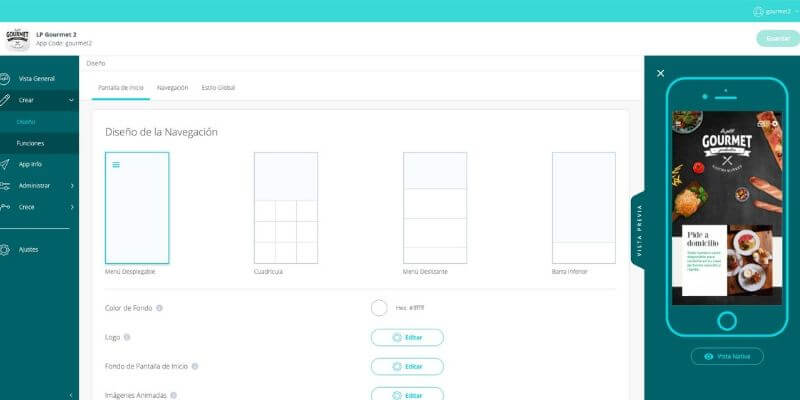Click the Vista Nativa button

tap(727, 356)
